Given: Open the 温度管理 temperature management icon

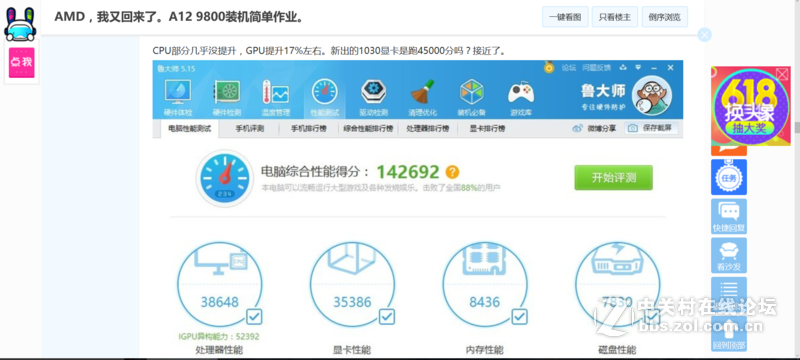Looking at the screenshot, I should tap(276, 98).
